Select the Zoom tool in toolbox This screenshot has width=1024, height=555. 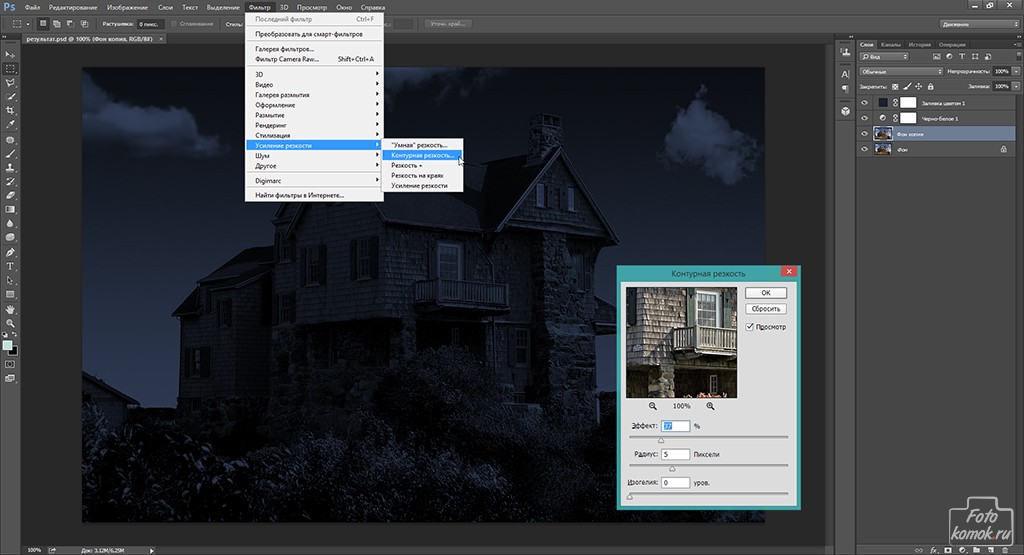10,323
